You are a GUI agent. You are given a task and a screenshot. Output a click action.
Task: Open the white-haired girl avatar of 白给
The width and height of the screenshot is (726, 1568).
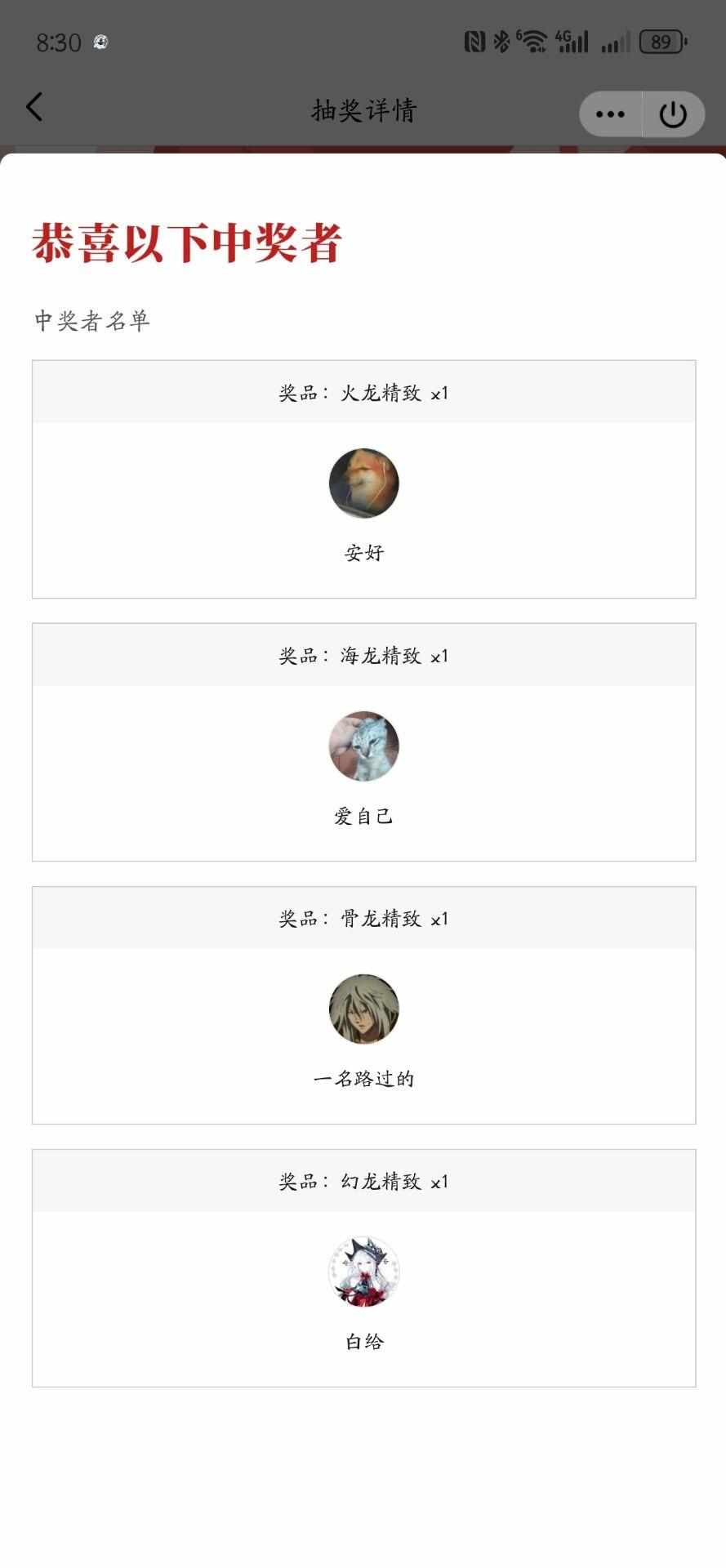pos(363,1272)
